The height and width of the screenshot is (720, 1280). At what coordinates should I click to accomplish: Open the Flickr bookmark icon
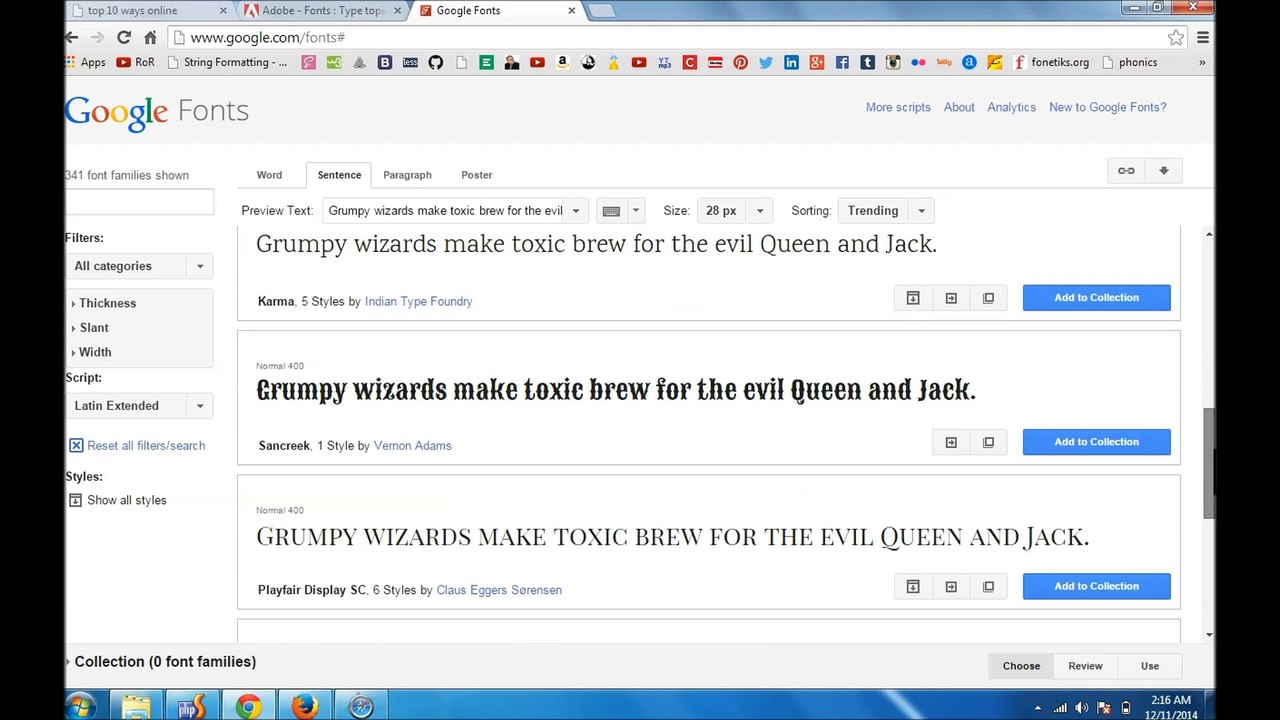(918, 62)
